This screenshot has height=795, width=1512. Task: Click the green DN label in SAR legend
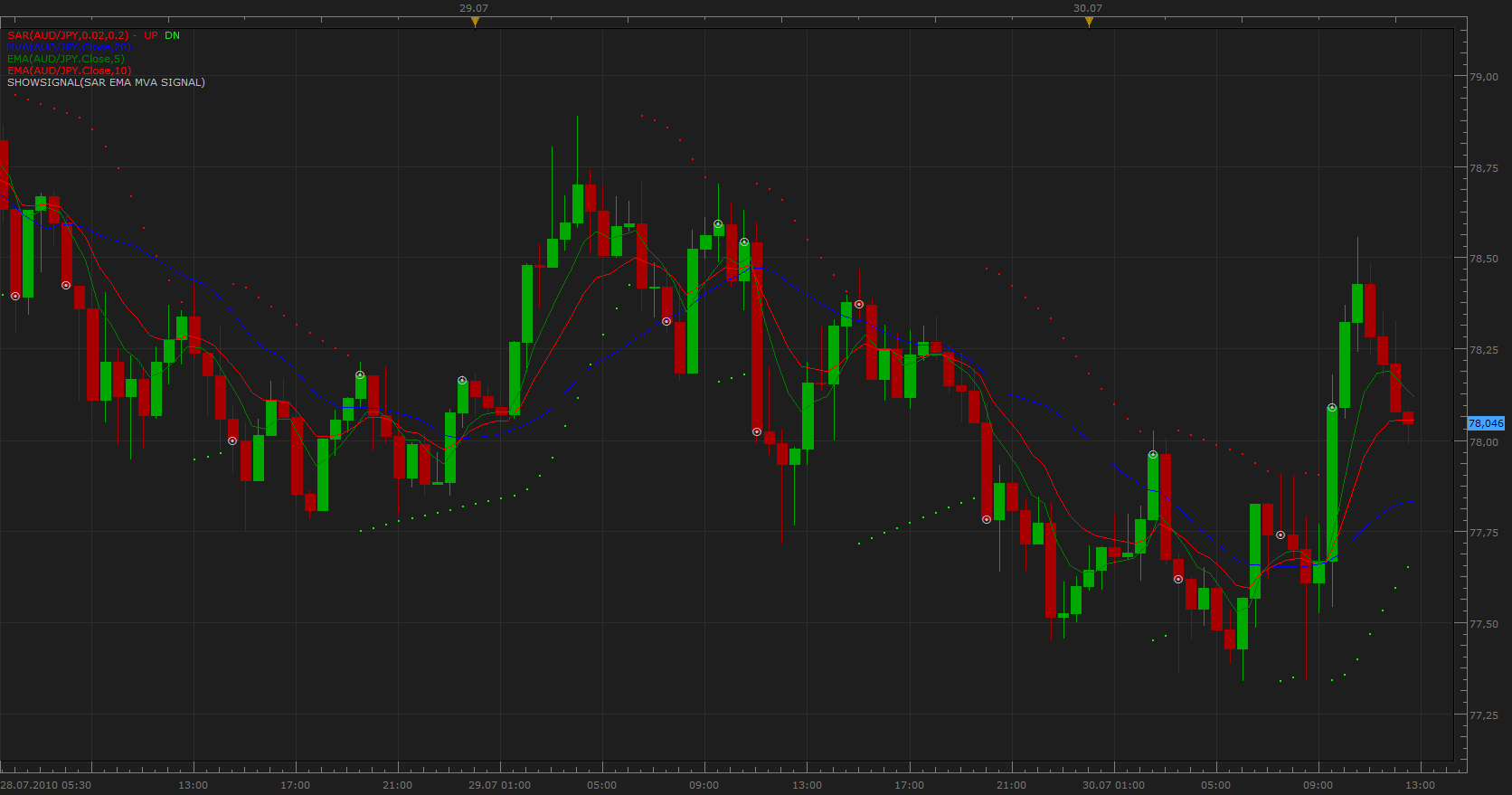(x=172, y=35)
